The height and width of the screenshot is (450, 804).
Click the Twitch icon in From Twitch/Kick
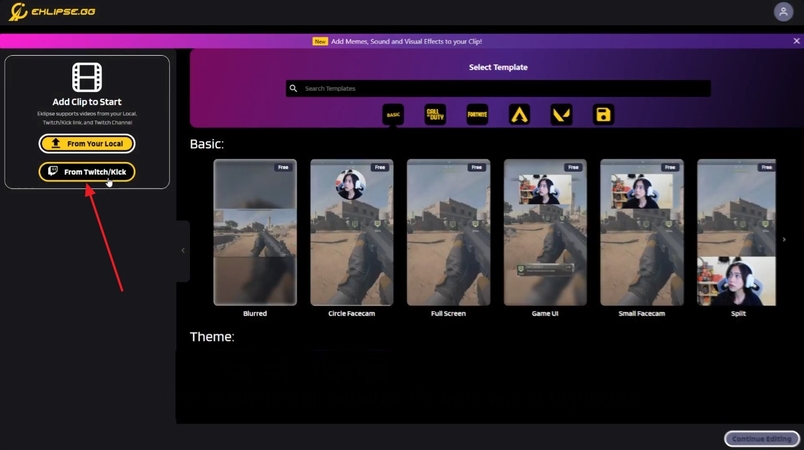coord(53,171)
